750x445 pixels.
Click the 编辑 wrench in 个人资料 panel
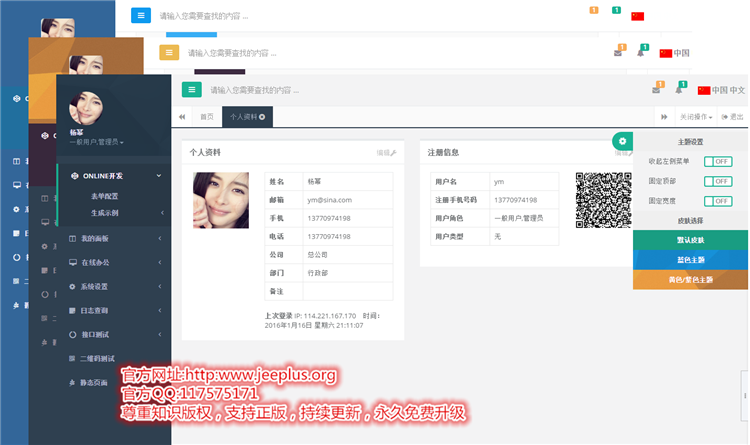(386, 153)
